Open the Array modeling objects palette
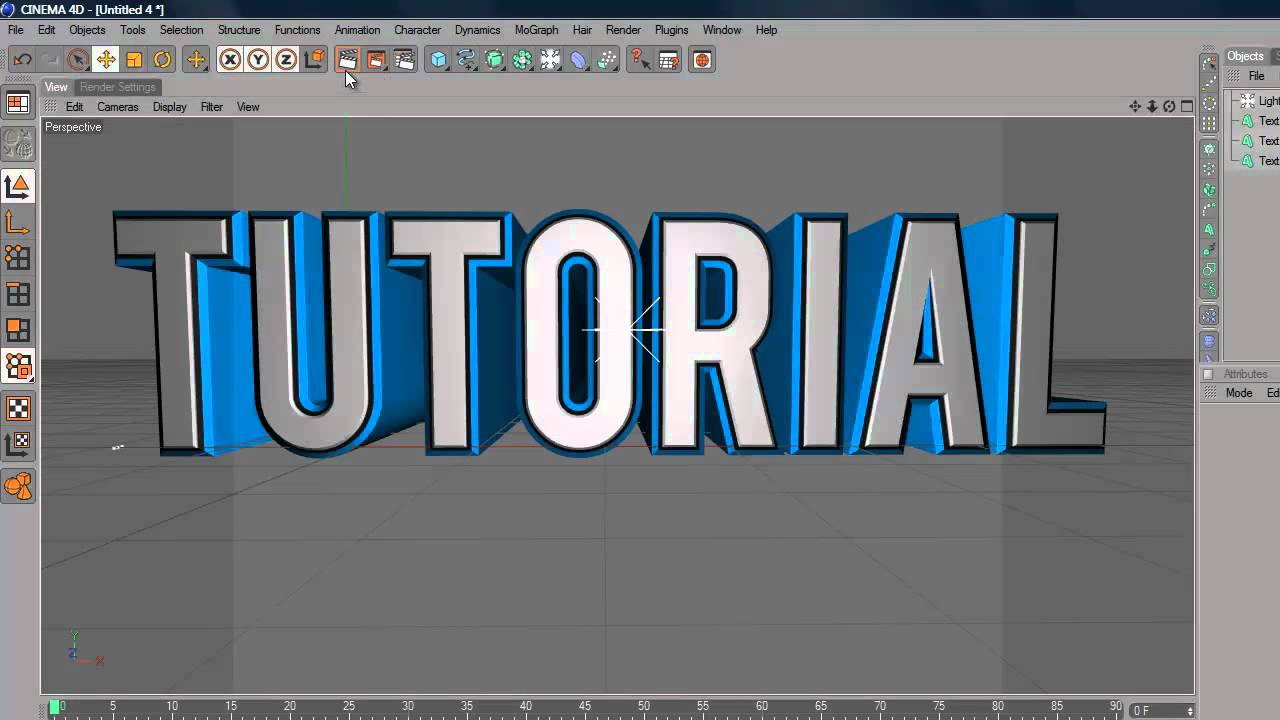Image resolution: width=1280 pixels, height=720 pixels. click(522, 60)
